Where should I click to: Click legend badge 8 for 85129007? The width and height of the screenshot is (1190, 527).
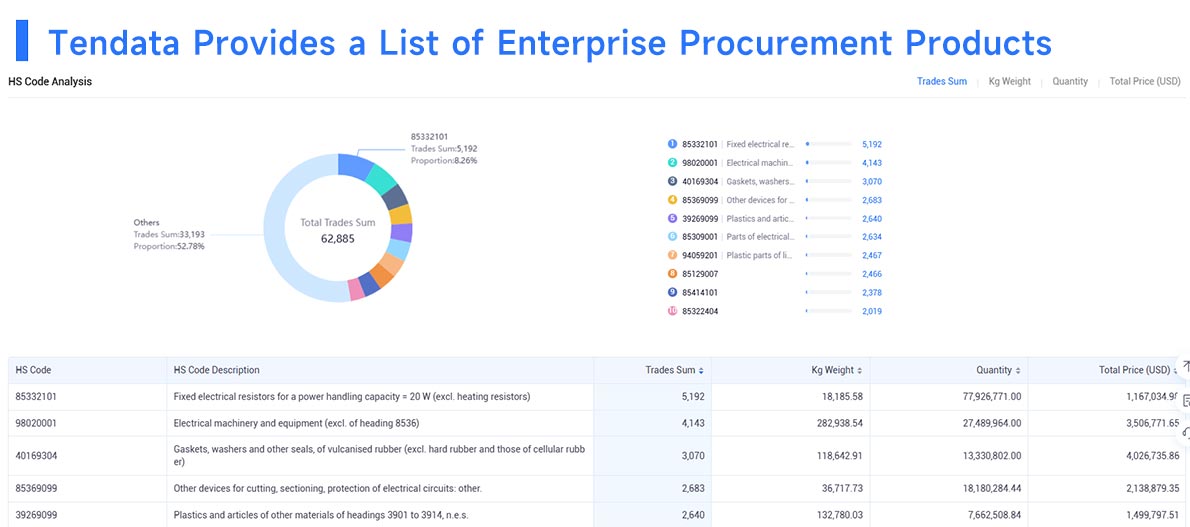point(672,273)
